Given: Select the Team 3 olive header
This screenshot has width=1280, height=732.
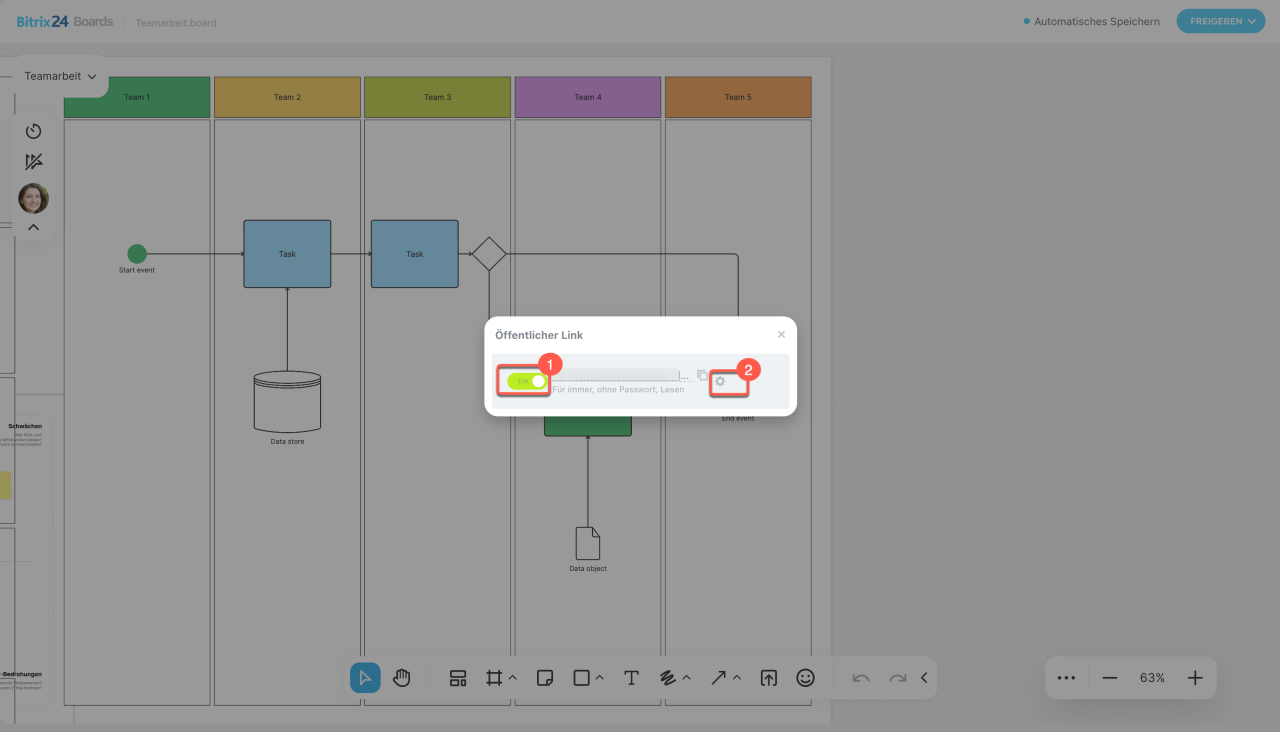Looking at the screenshot, I should point(437,97).
